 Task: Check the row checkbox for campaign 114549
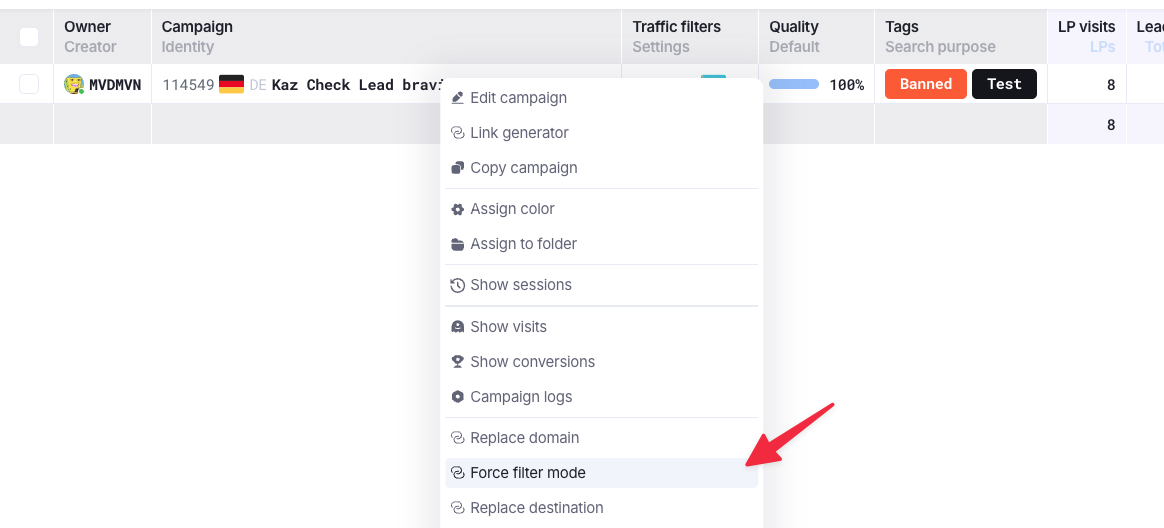click(x=29, y=84)
